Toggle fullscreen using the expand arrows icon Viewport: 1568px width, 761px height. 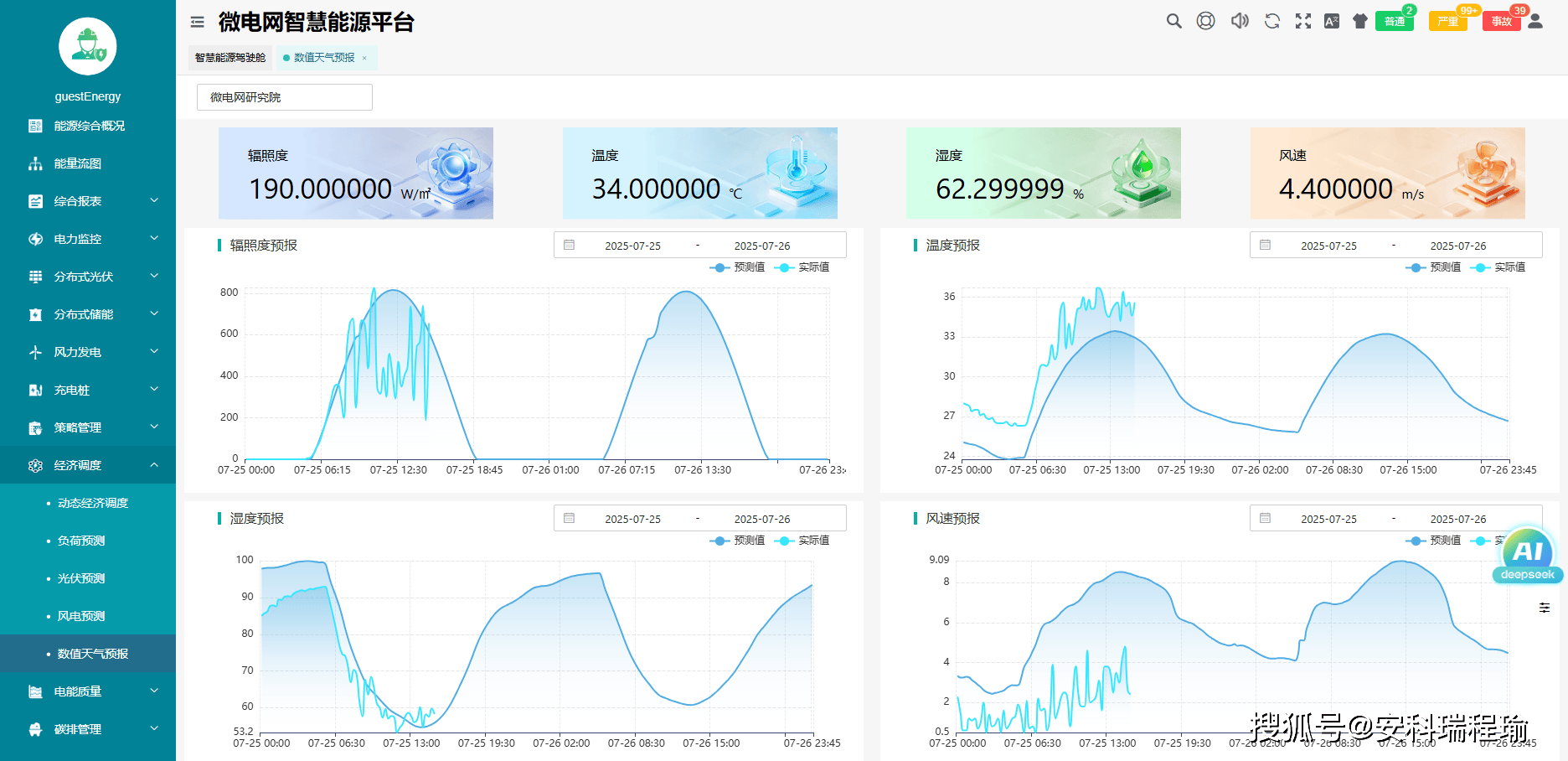coord(1303,21)
